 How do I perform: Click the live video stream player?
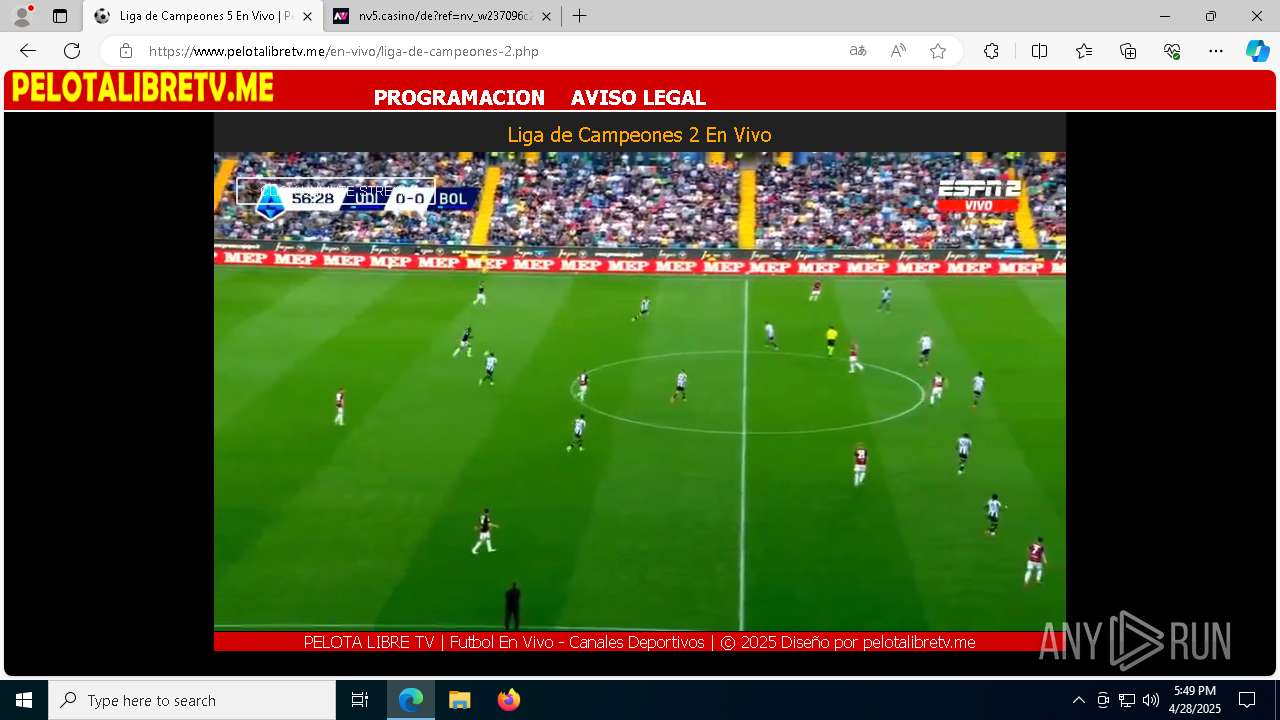[x=639, y=391]
